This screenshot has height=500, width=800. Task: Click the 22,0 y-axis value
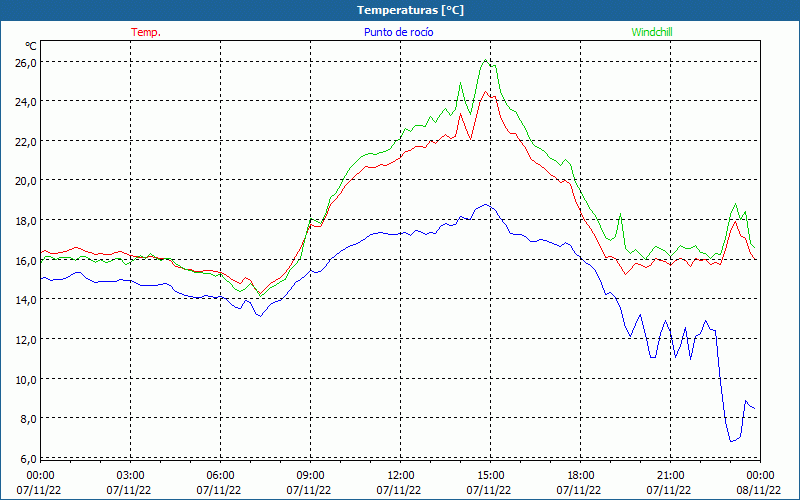(26, 142)
